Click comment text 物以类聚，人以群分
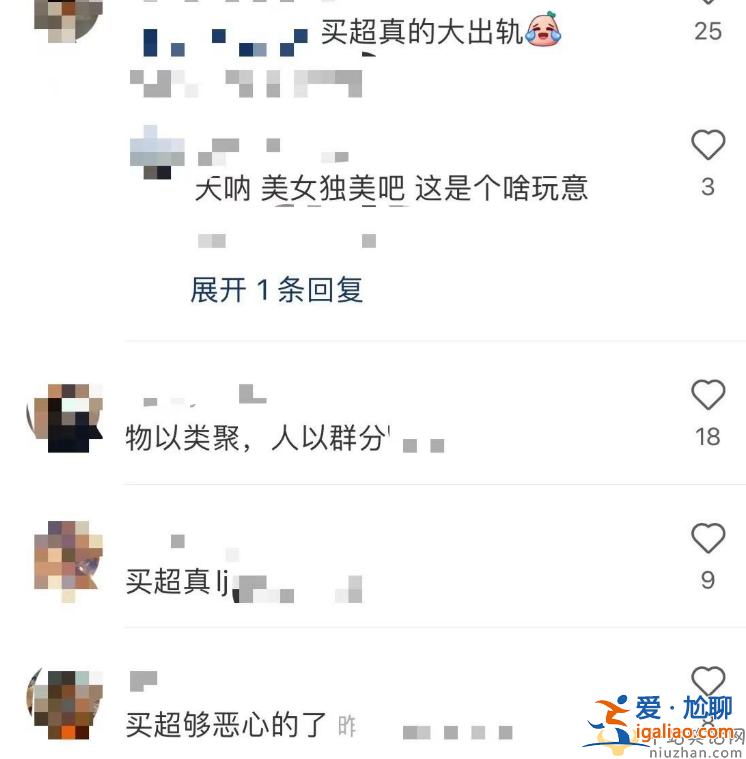This screenshot has height=759, width=746. coord(257,438)
